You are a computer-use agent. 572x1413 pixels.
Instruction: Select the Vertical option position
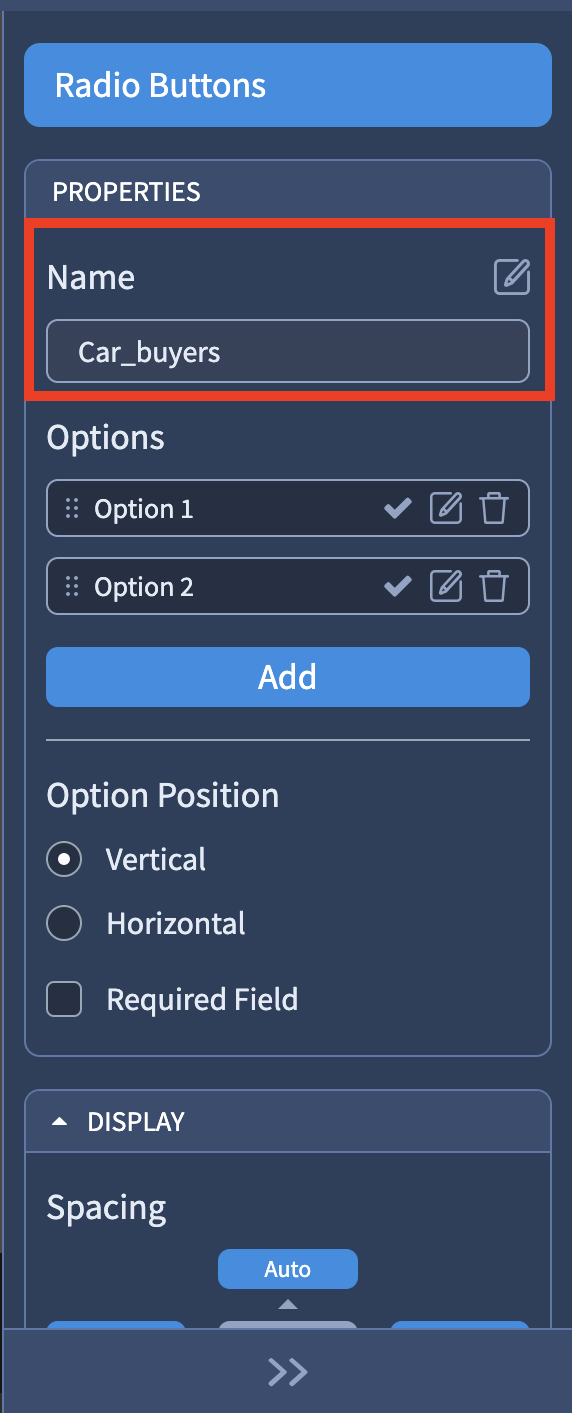[65, 860]
